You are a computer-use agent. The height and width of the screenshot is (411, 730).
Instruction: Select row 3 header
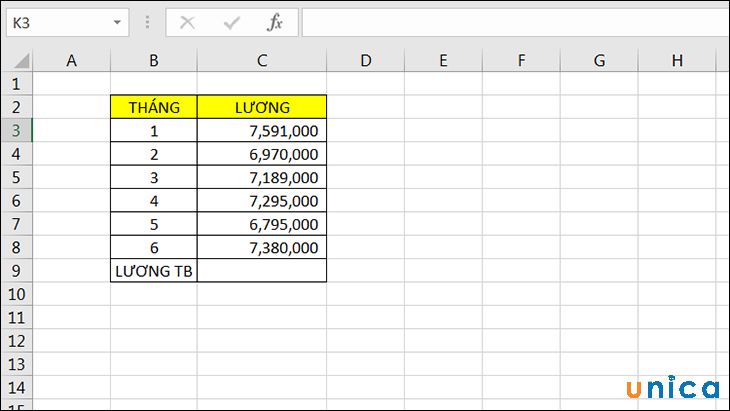point(17,130)
